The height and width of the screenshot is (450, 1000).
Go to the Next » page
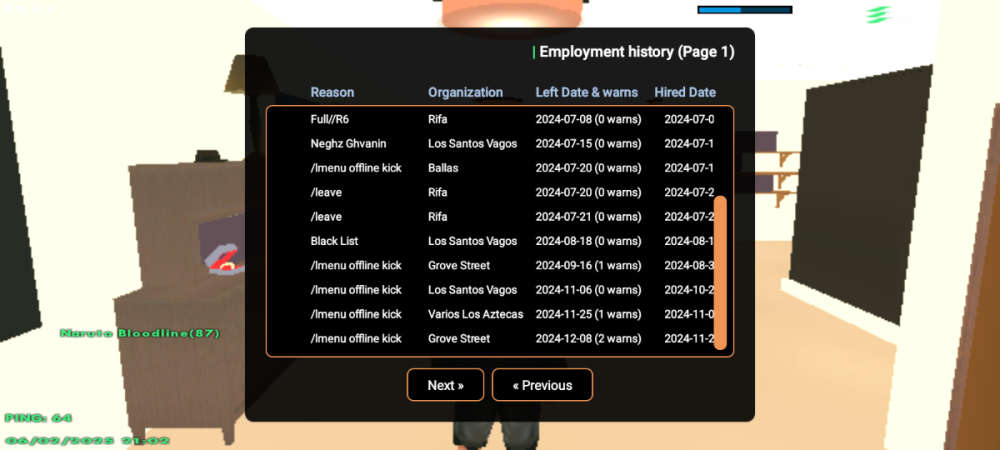445,385
